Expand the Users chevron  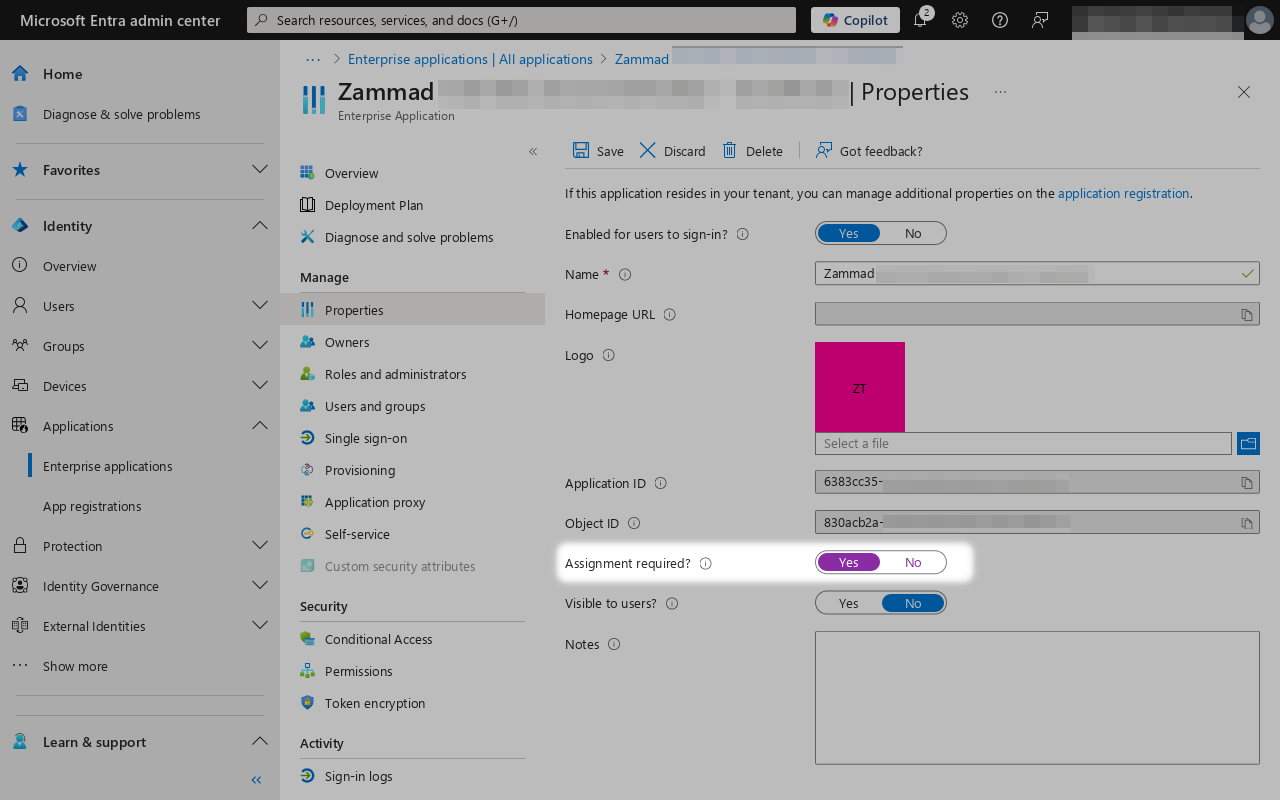(x=260, y=306)
